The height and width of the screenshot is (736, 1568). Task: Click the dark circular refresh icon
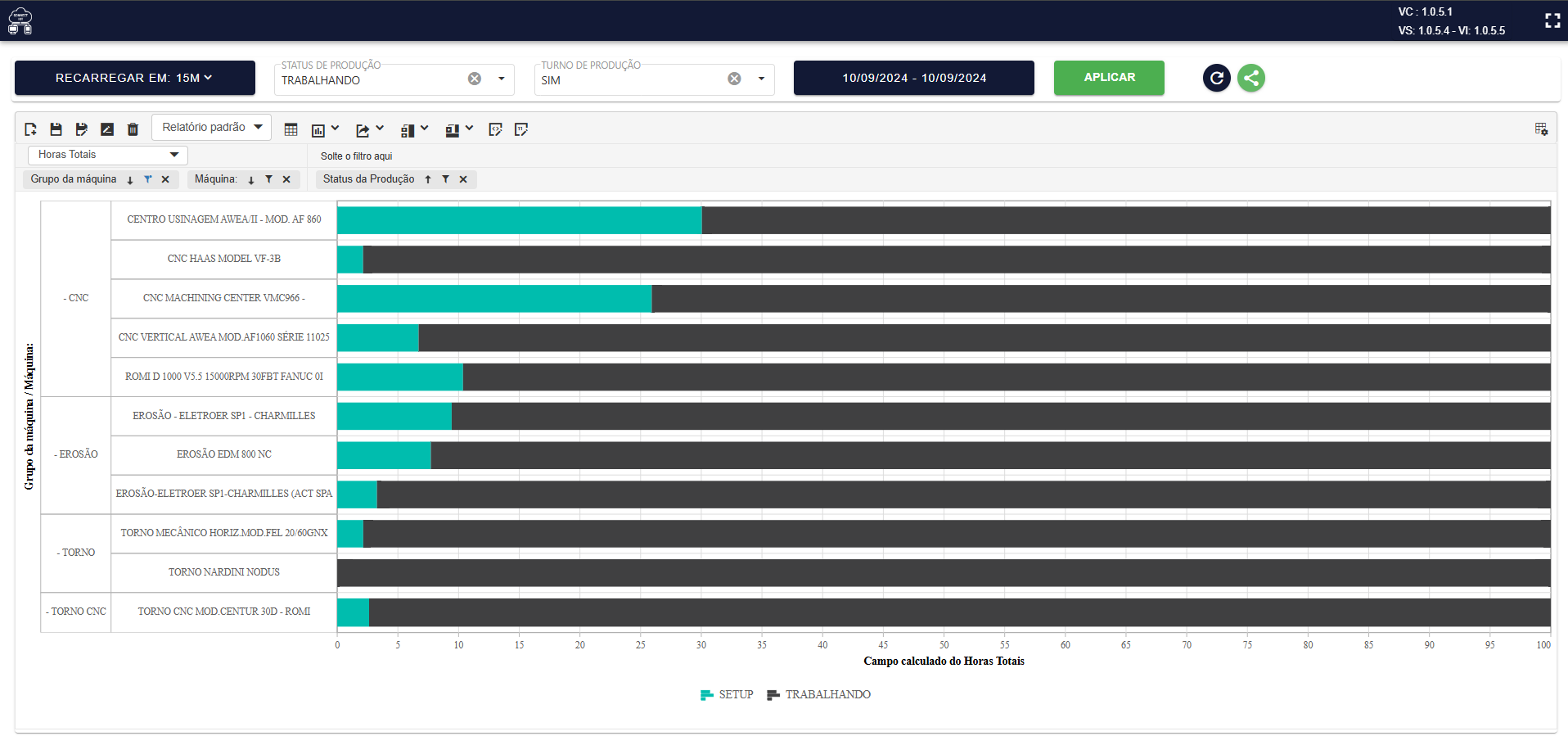click(x=1217, y=78)
